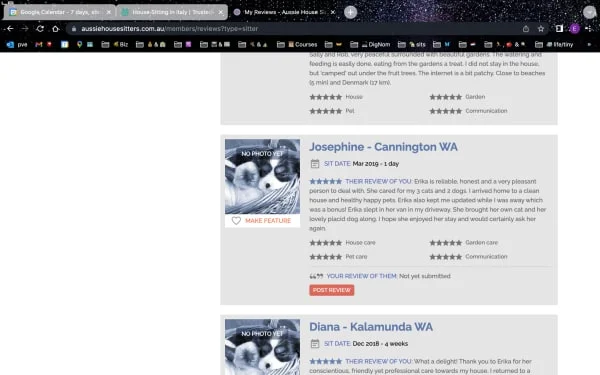Click the Make Feature heart icon
The image size is (600, 375).
236,221
